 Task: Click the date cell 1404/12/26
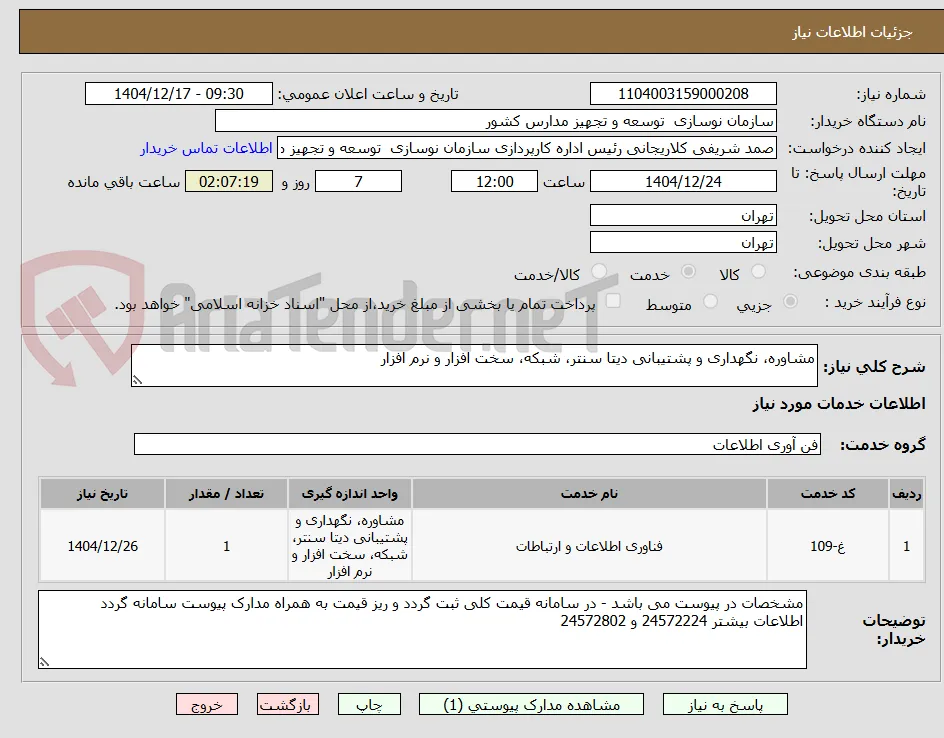[x=102, y=546]
